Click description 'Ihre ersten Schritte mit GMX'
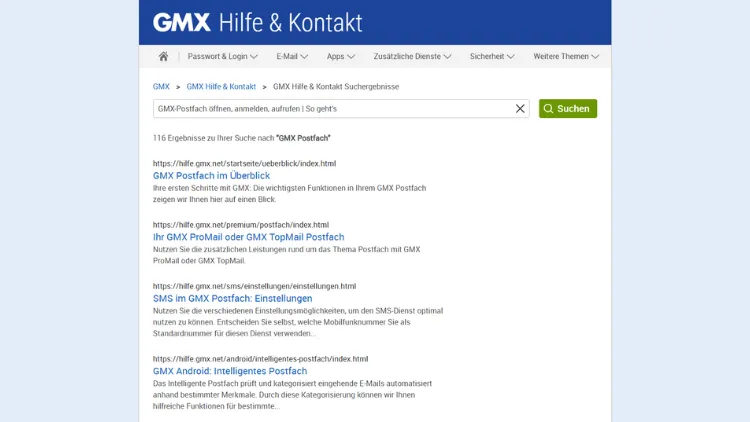The image size is (750, 422). (x=289, y=193)
